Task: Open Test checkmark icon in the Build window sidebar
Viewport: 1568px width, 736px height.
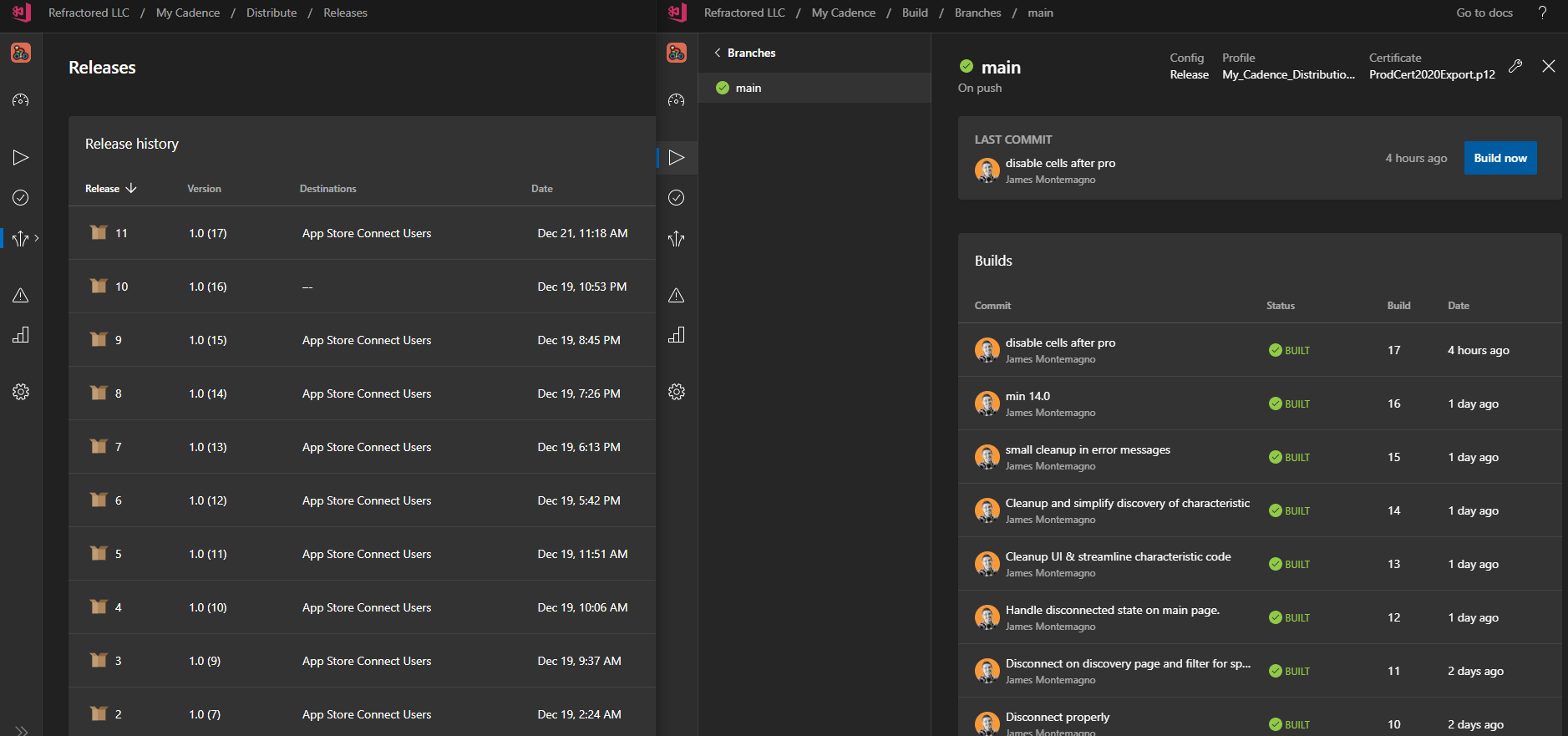Action: [x=677, y=197]
